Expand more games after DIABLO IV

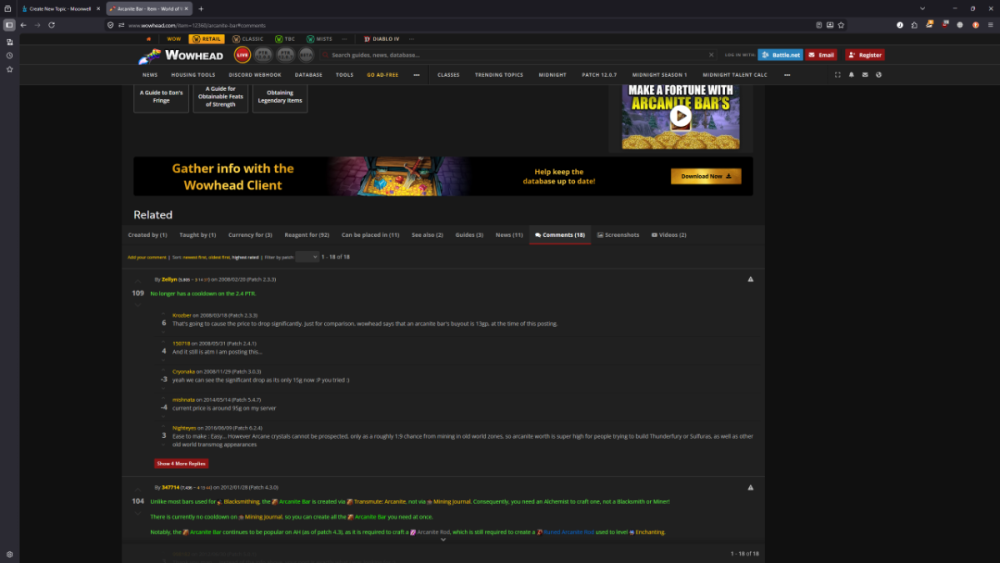pyautogui.click(x=411, y=39)
